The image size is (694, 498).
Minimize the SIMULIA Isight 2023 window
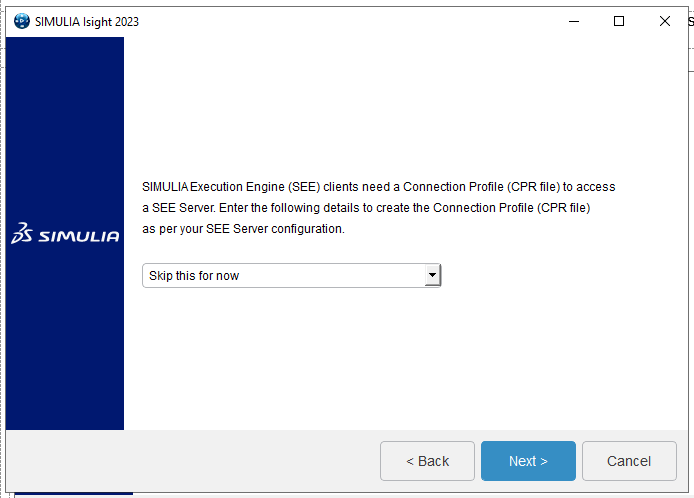pyautogui.click(x=574, y=21)
